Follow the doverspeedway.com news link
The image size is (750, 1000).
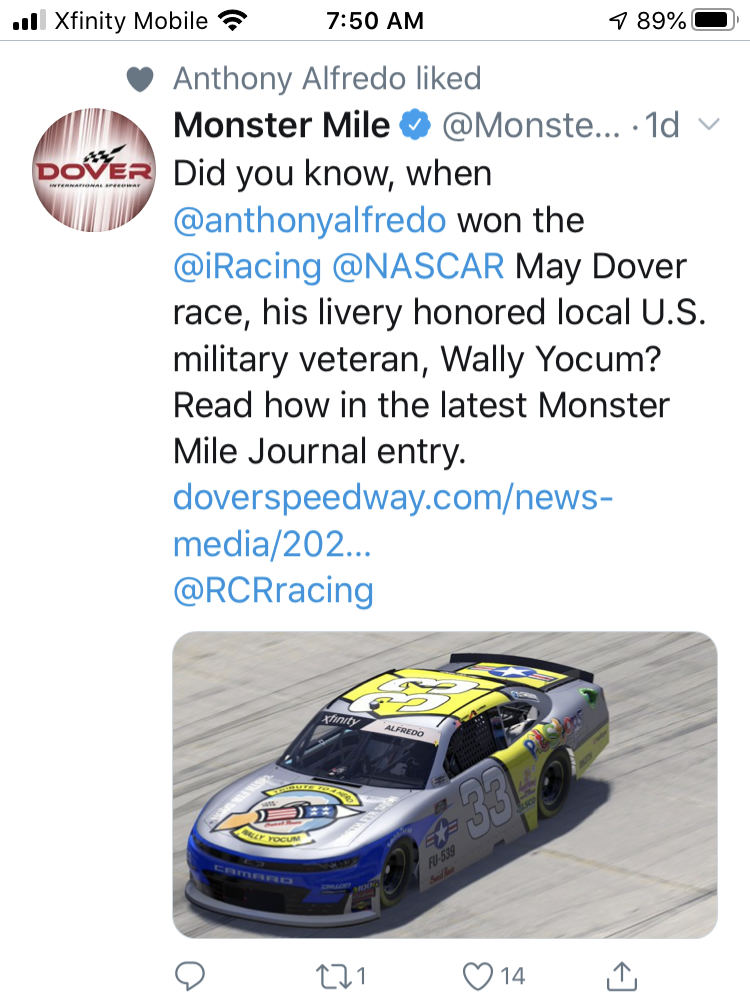[x=391, y=520]
